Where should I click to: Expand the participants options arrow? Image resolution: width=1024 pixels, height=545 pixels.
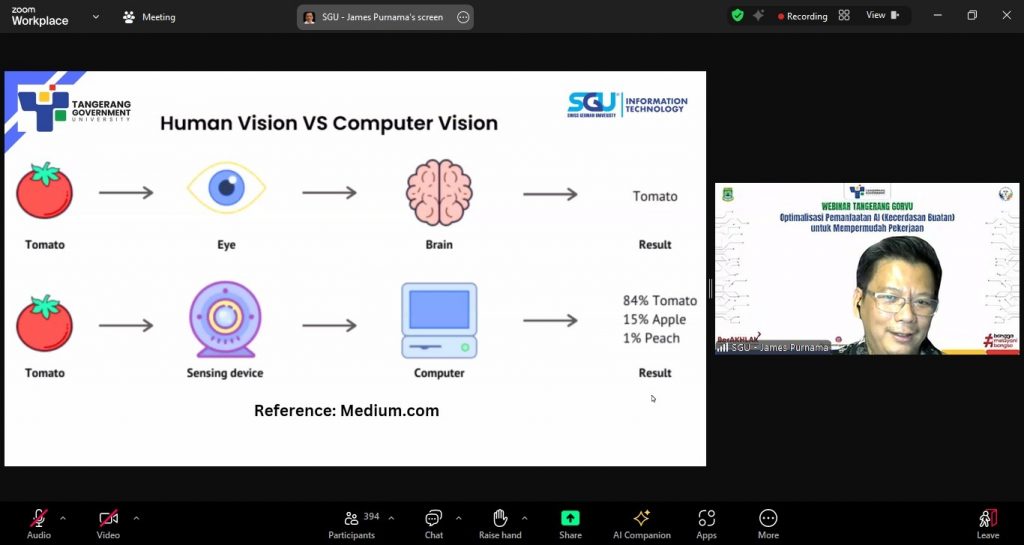pos(391,518)
